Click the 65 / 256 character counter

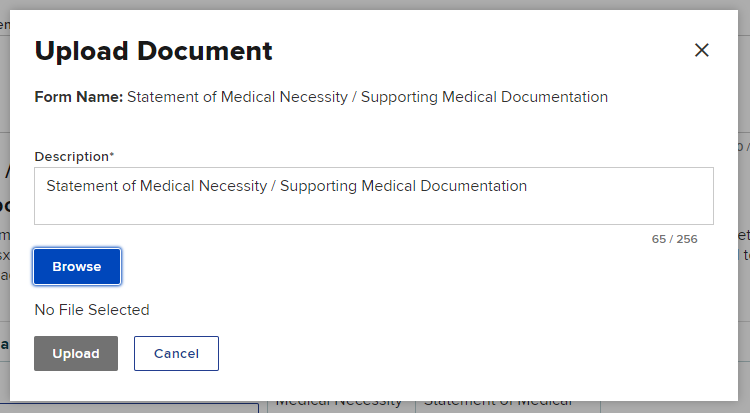[673, 239]
